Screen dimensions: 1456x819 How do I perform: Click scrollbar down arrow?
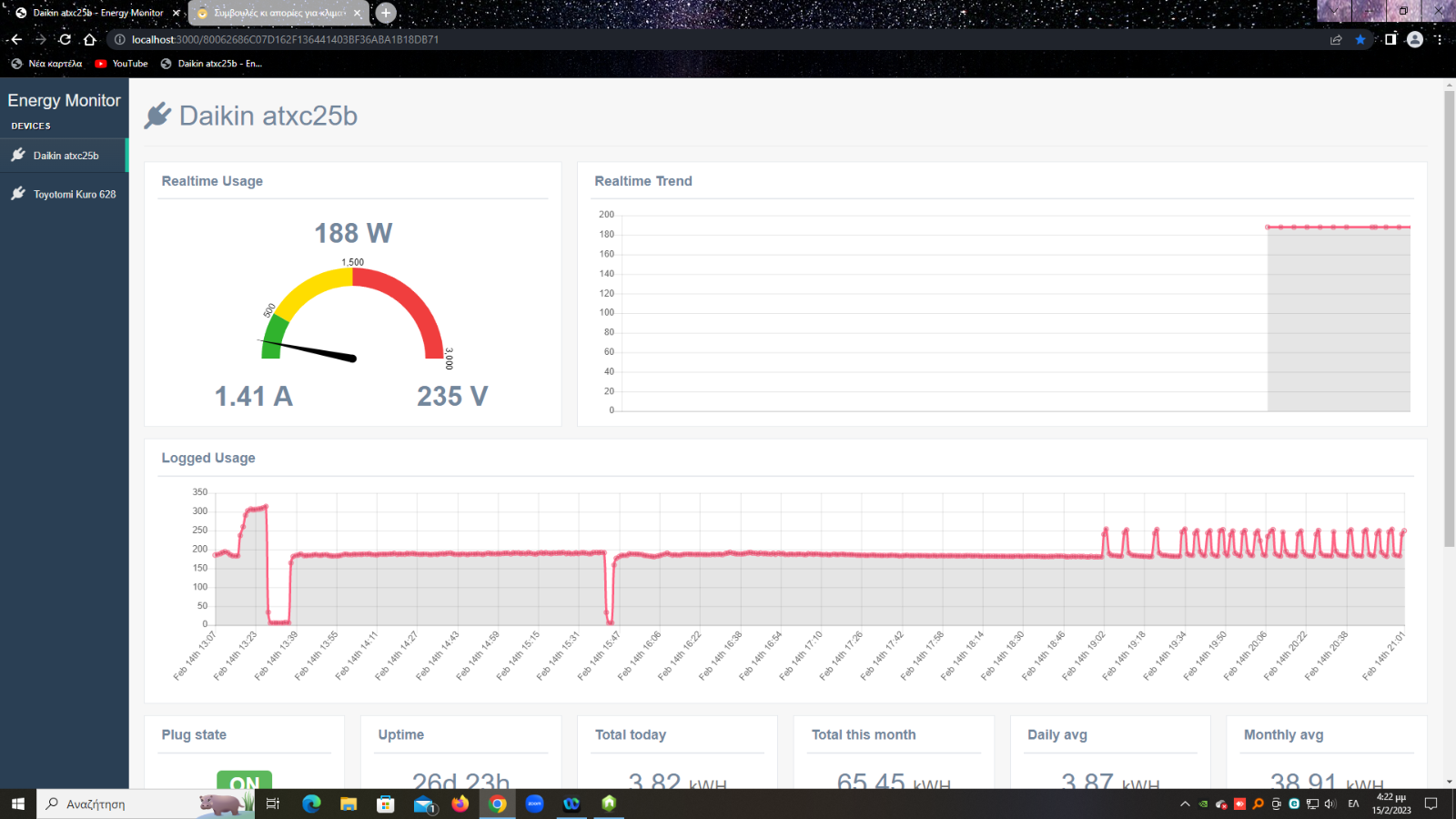(x=1450, y=782)
